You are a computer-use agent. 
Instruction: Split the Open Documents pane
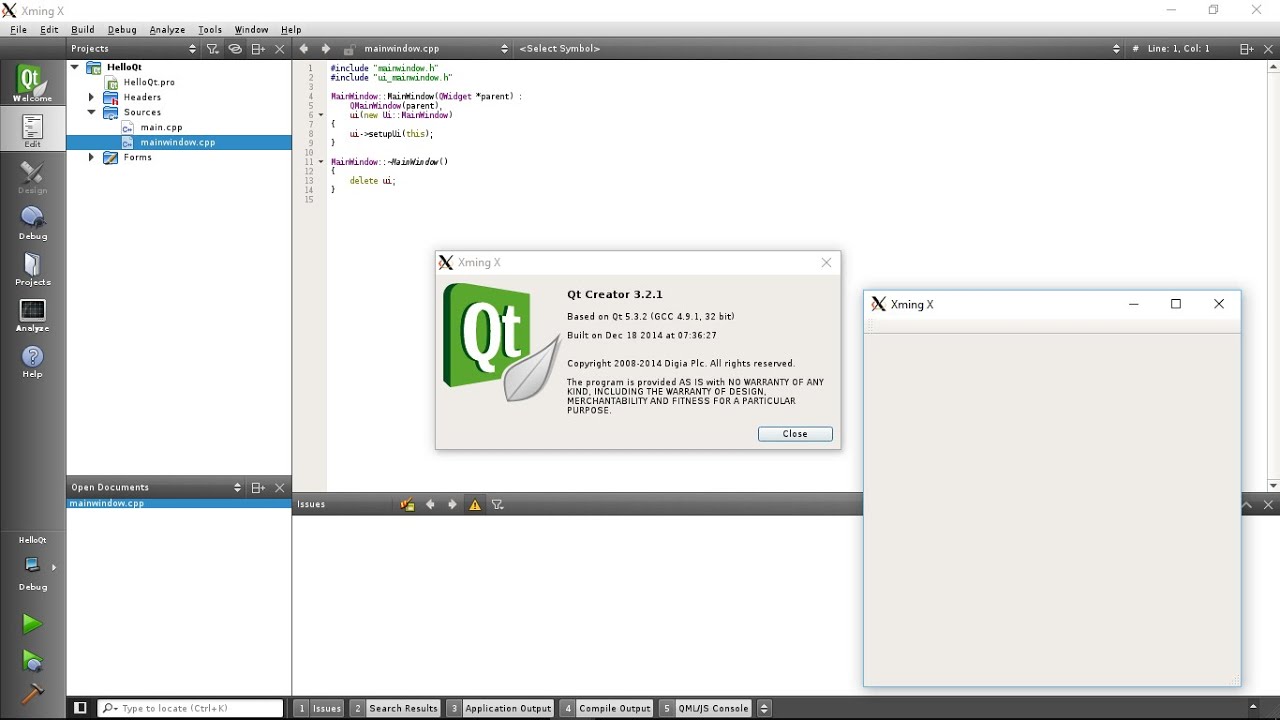(x=258, y=487)
